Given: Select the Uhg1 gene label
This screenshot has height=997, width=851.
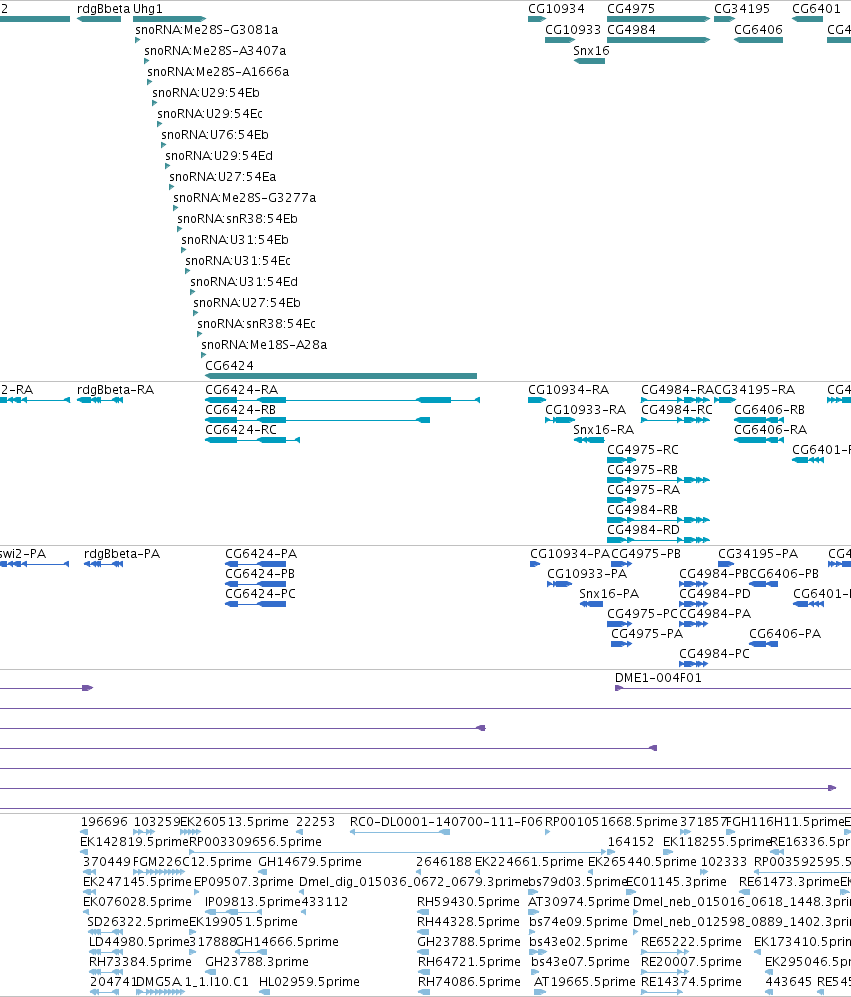Looking at the screenshot, I should (x=148, y=9).
